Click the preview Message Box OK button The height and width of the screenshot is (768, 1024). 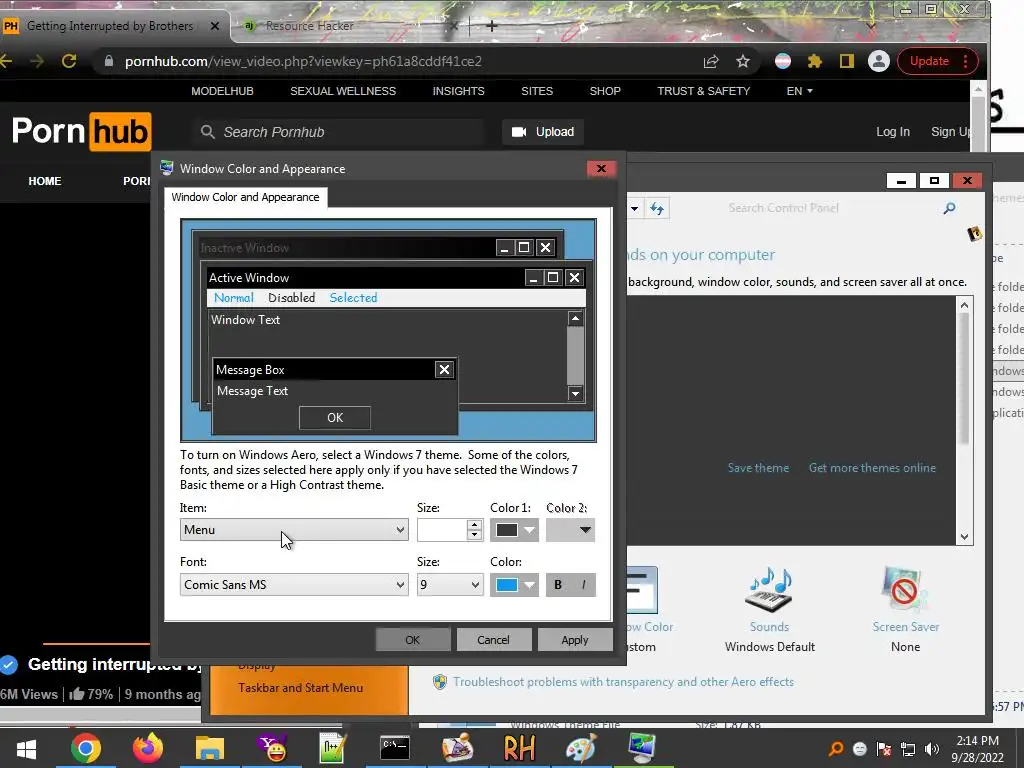(335, 418)
